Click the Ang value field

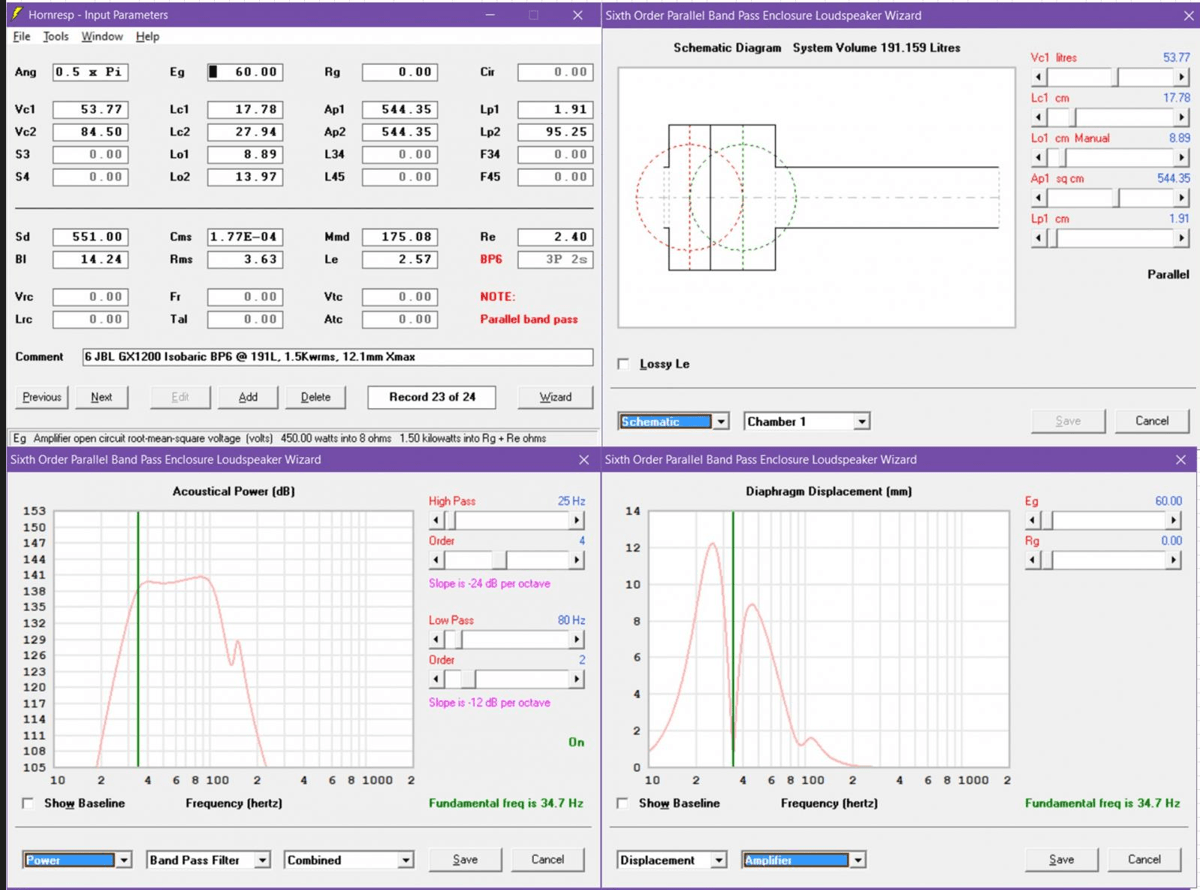90,72
